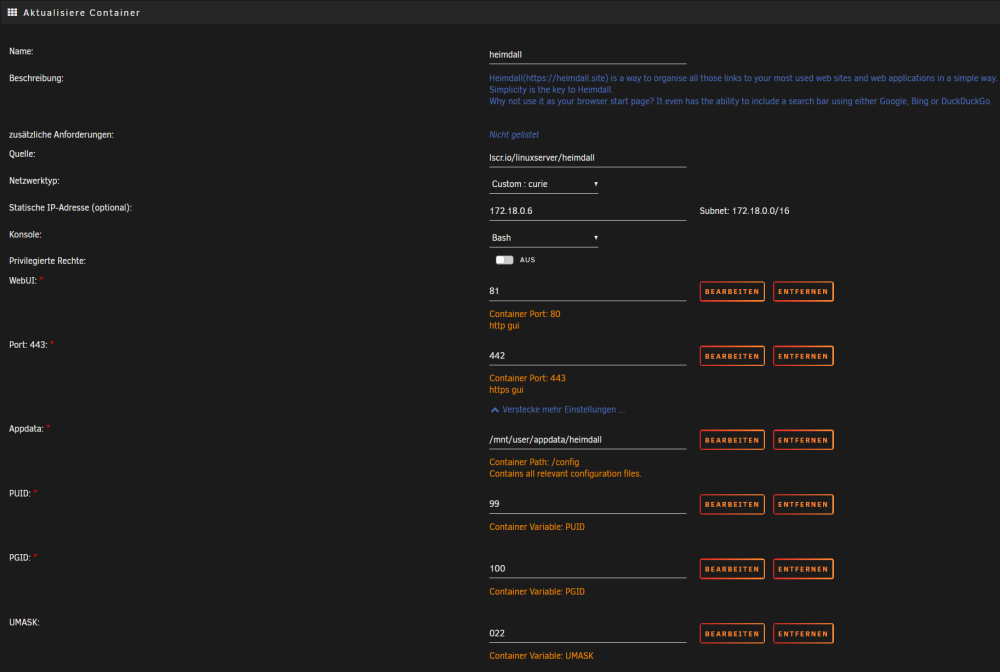This screenshot has width=1000, height=672.
Task: Click the Name field containing heimdall
Action: (587, 55)
